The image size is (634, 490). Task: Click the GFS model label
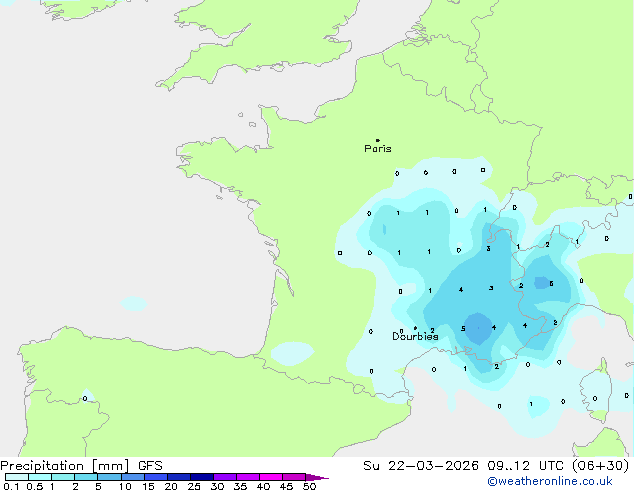tap(150, 466)
